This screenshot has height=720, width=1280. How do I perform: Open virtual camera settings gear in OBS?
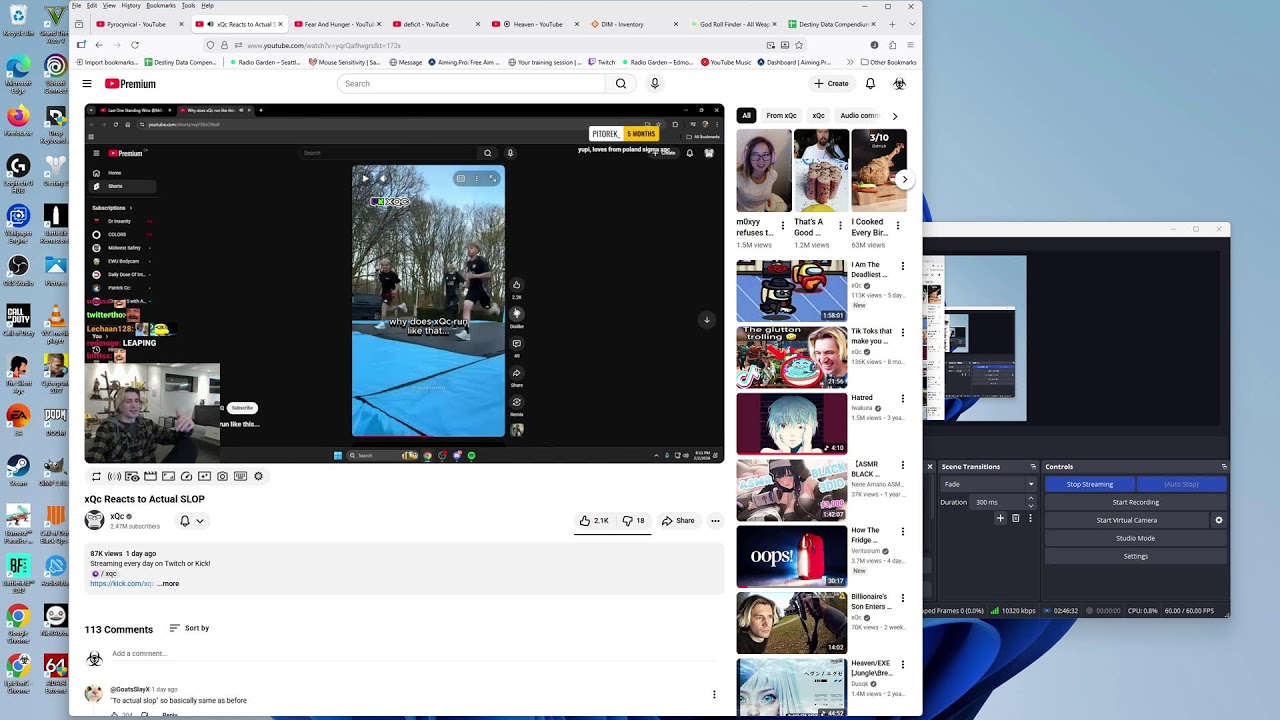coord(1218,520)
